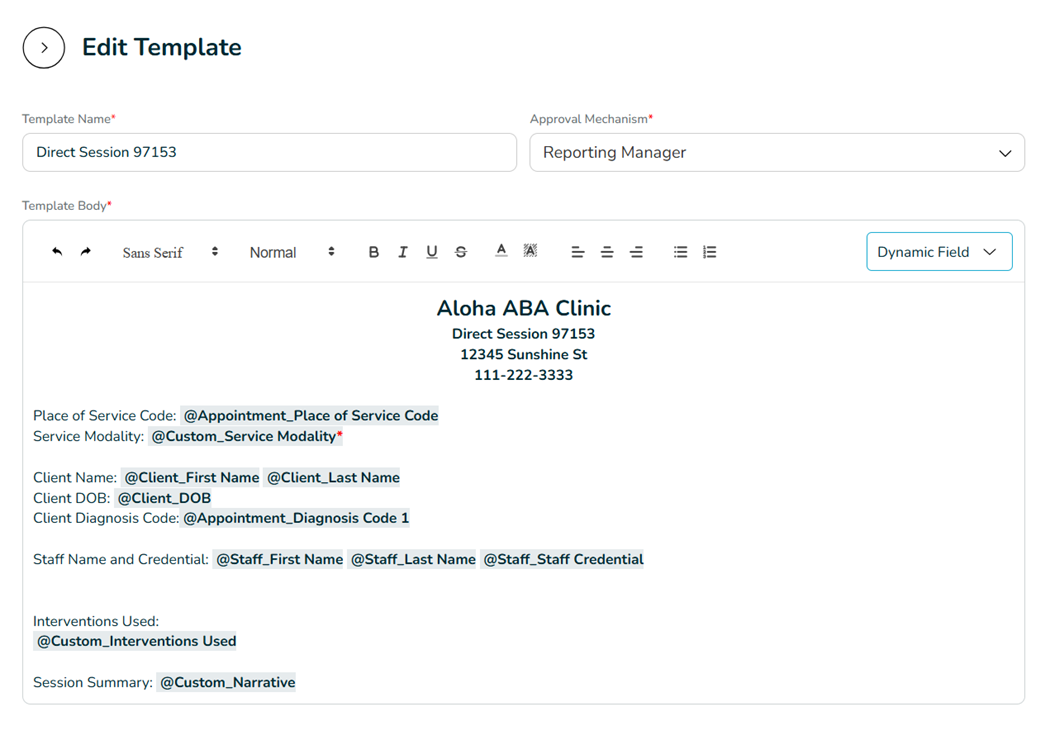Open the text background highlight color picker
Screen dimensions: 1050x740
click(x=530, y=251)
